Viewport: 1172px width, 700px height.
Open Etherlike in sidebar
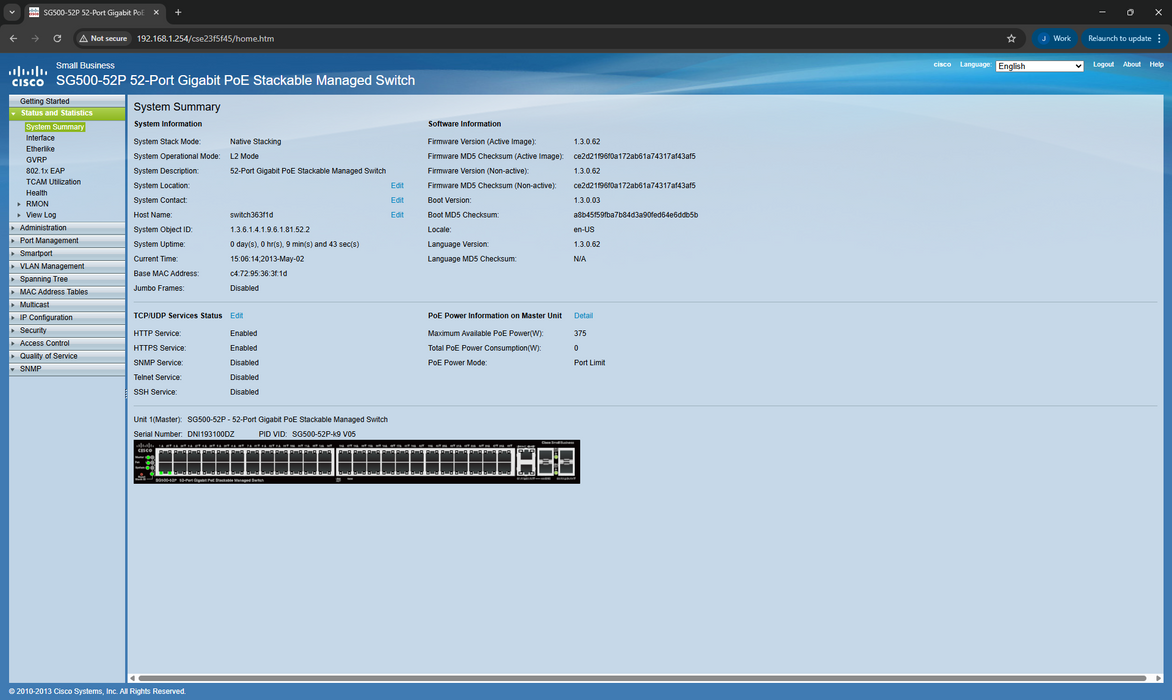point(40,149)
